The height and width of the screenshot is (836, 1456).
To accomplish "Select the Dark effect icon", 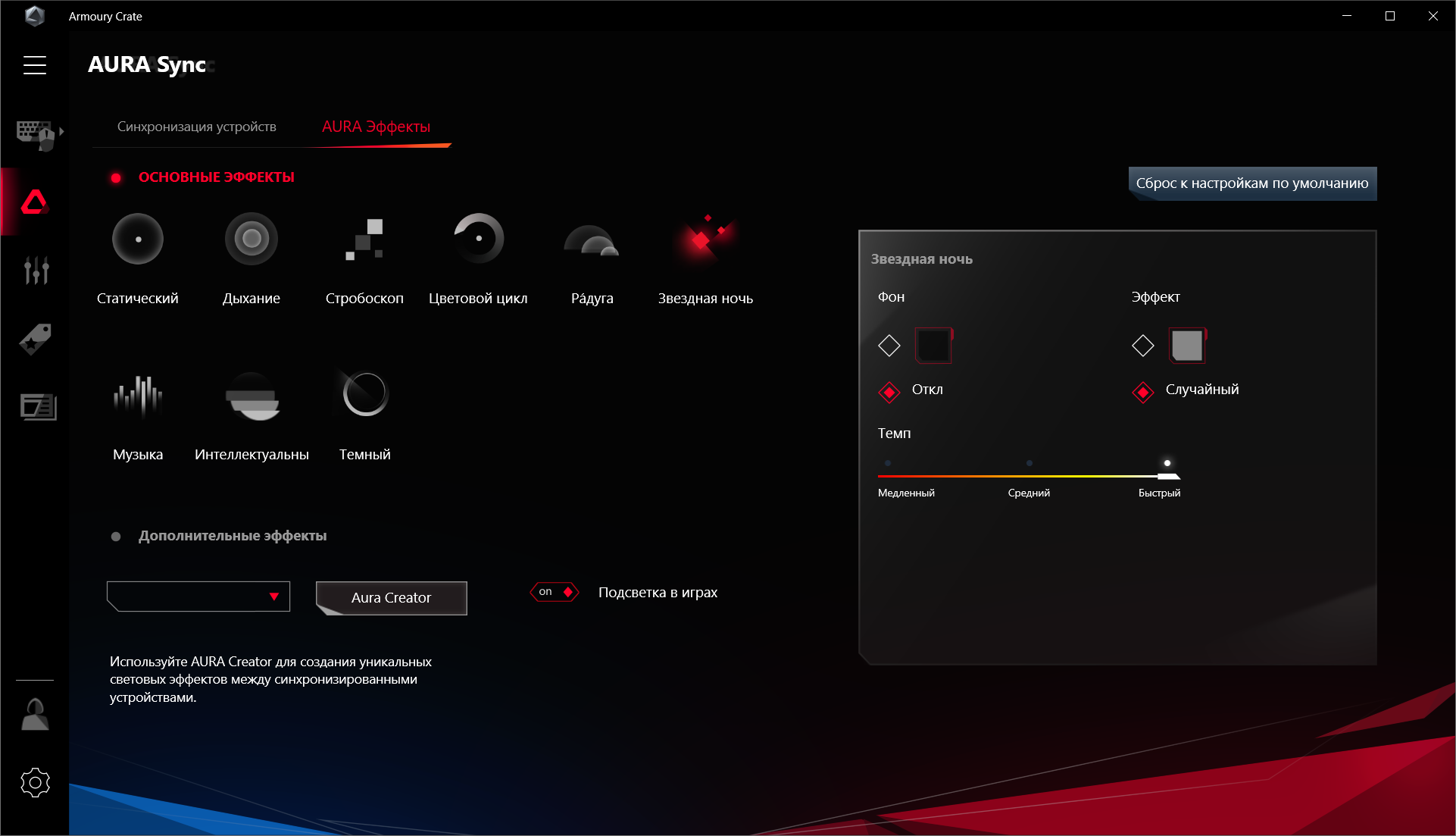I will [364, 394].
